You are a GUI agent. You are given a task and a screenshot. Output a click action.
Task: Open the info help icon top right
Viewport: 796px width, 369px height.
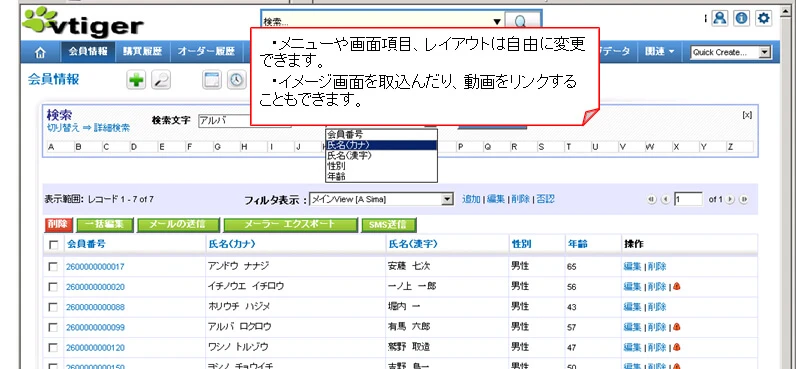[x=742, y=18]
